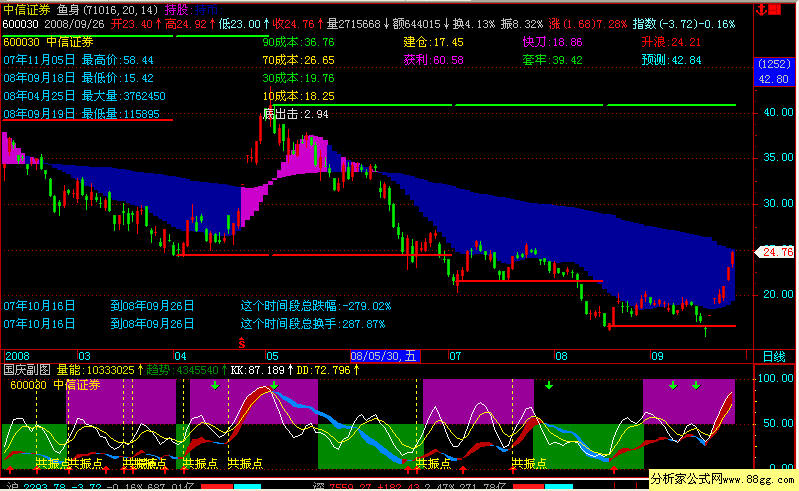Click the 建仓:17.45 value
799x491 pixels.
[434, 42]
